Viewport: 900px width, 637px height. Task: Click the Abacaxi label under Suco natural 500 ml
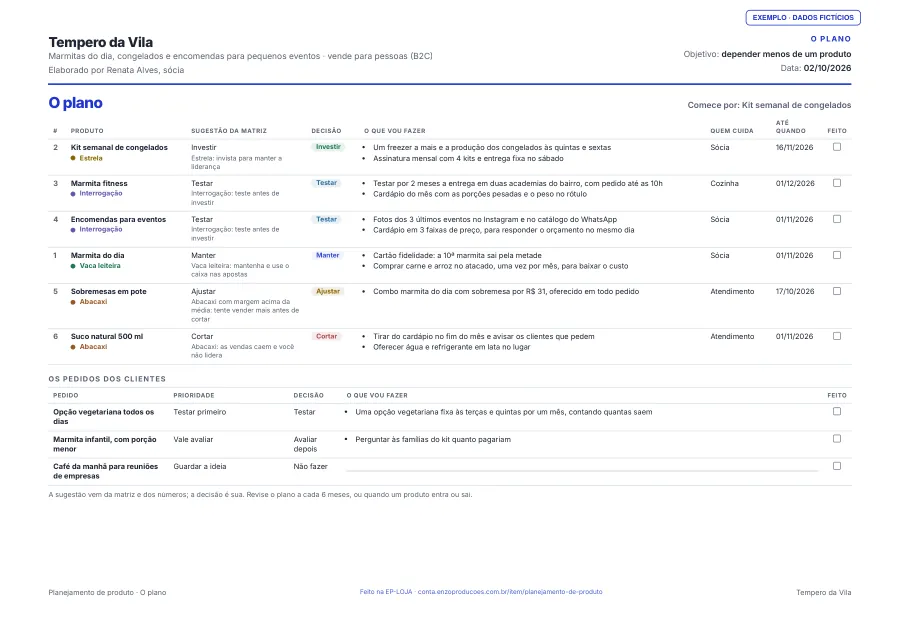tap(93, 347)
